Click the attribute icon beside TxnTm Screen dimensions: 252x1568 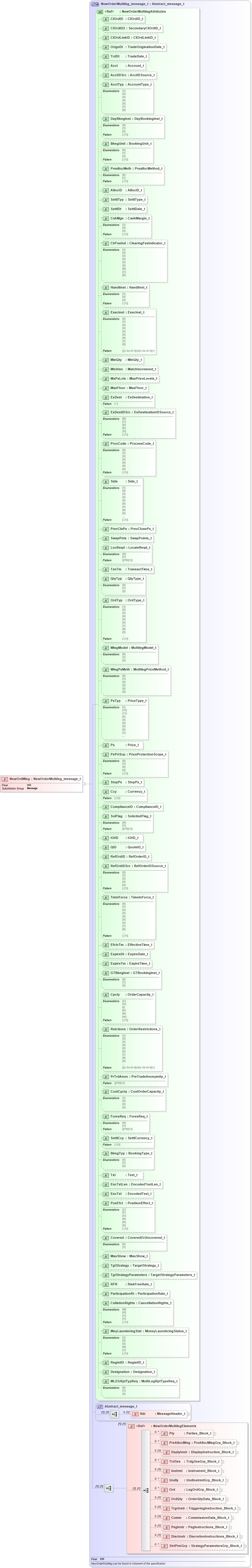(x=106, y=569)
